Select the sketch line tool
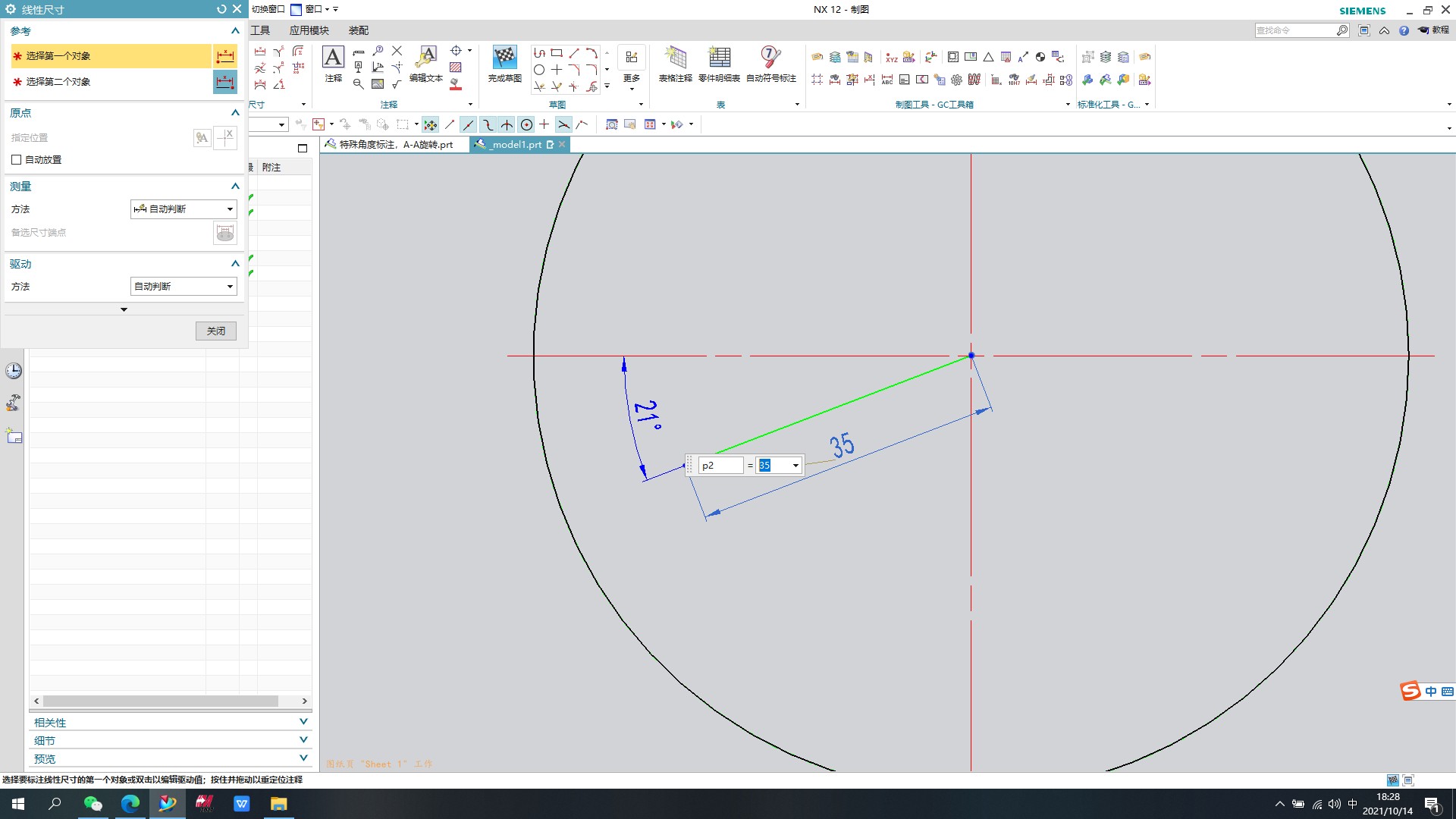The width and height of the screenshot is (1456, 819). pyautogui.click(x=574, y=53)
